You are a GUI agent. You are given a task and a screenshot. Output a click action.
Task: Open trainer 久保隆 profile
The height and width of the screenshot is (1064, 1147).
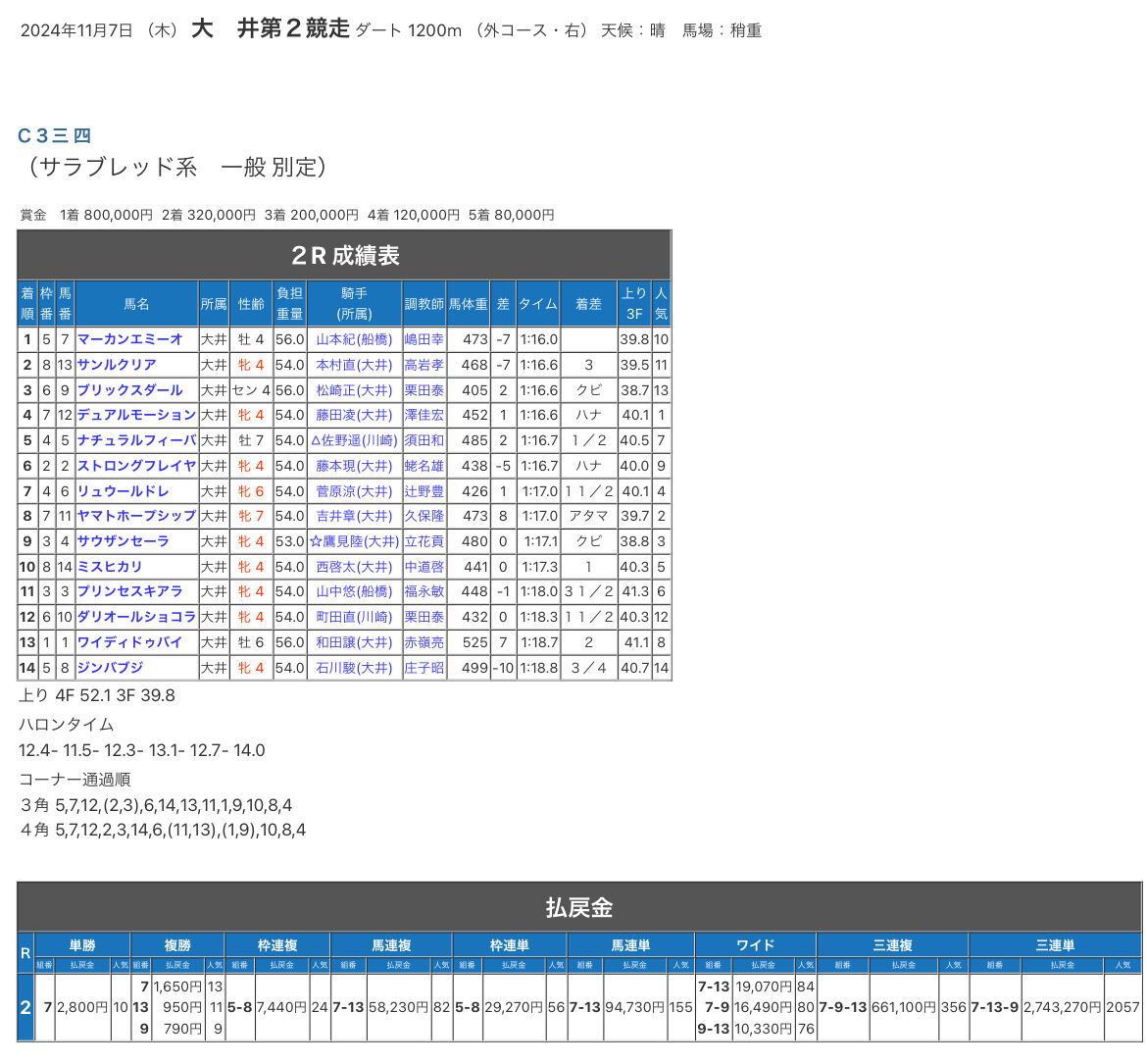(x=424, y=516)
